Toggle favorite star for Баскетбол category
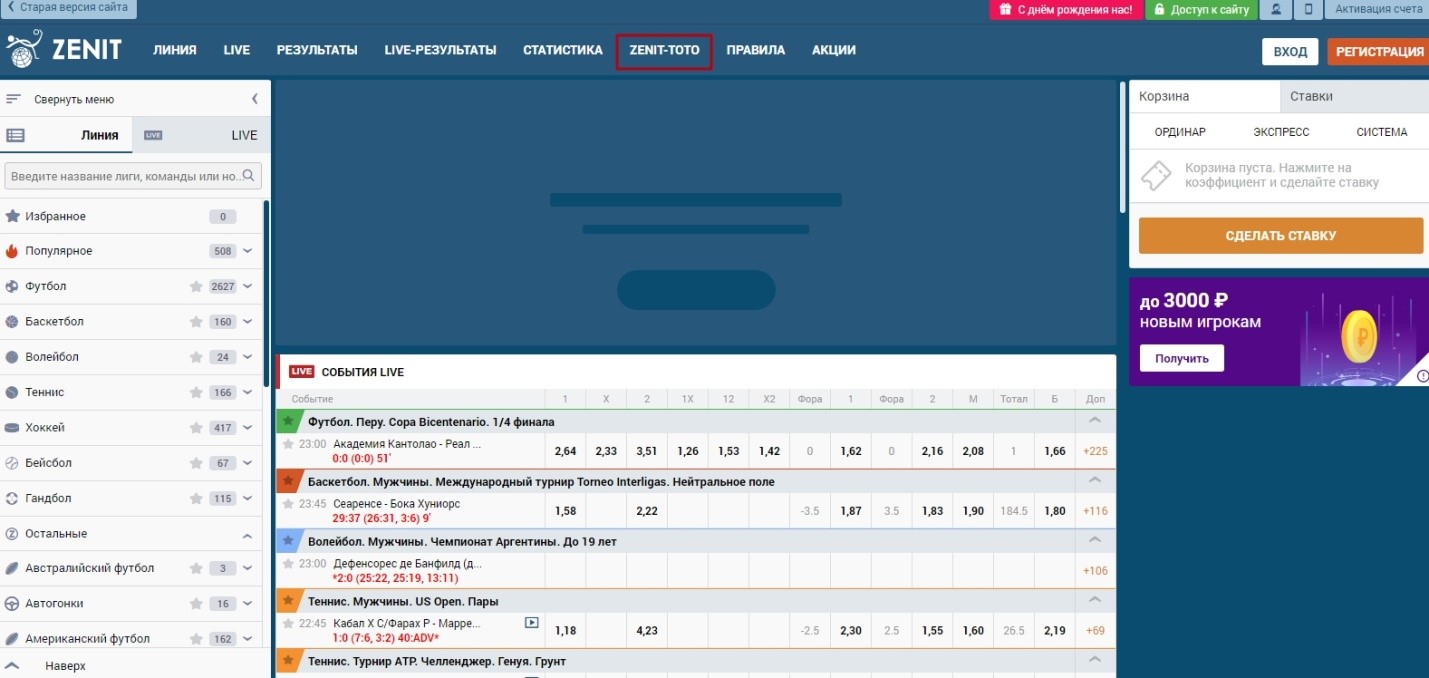Screen dimensions: 1429x678 point(196,322)
